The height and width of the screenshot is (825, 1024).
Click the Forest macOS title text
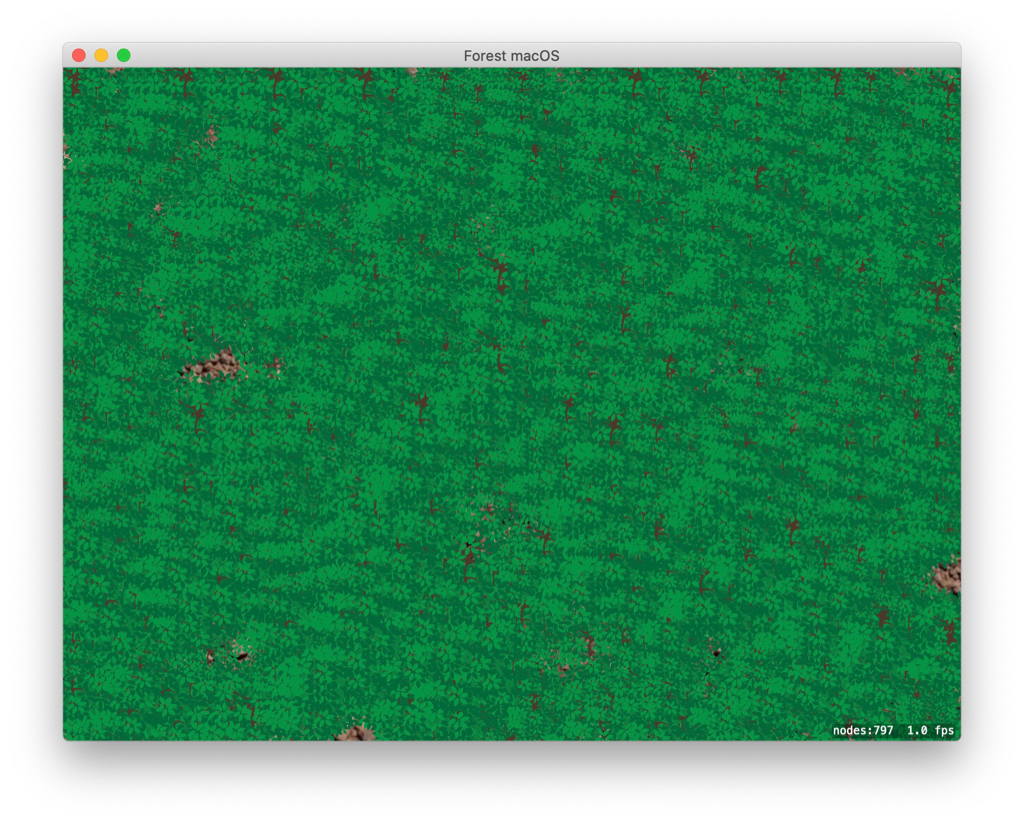point(511,56)
